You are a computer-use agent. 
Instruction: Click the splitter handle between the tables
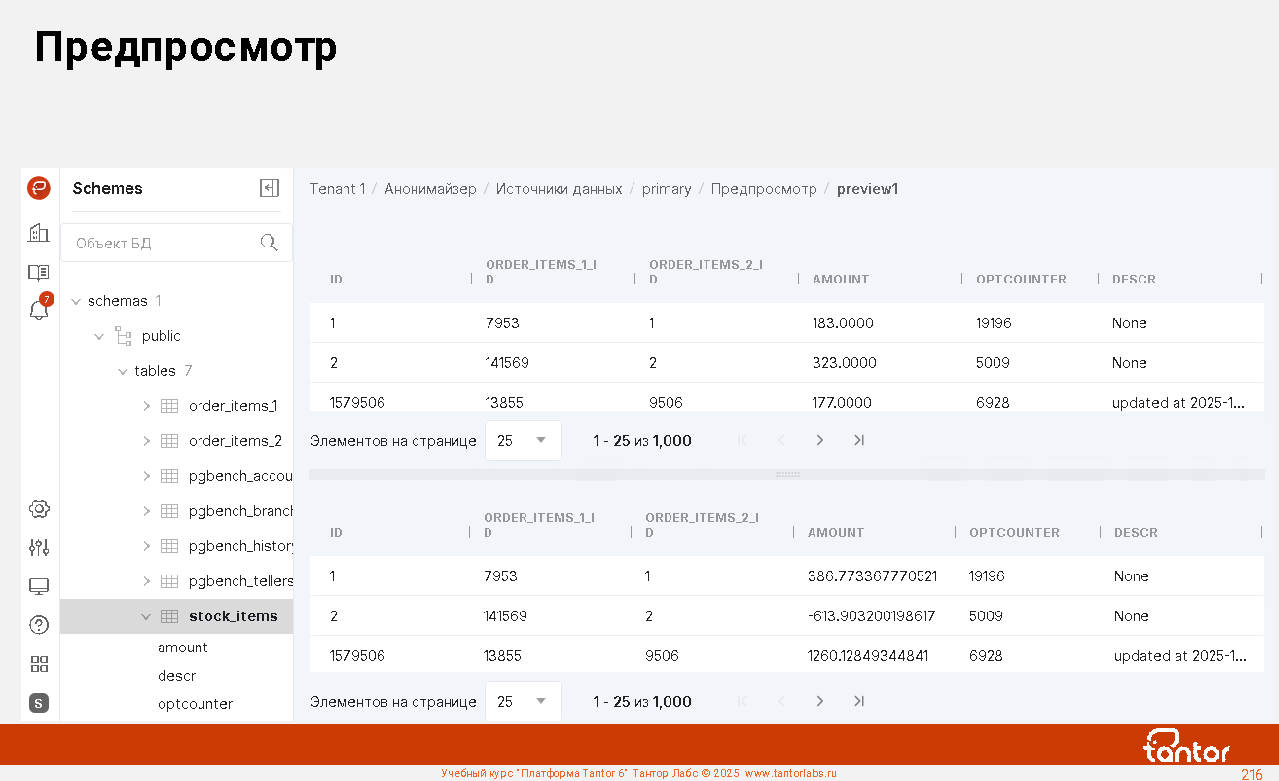point(788,474)
